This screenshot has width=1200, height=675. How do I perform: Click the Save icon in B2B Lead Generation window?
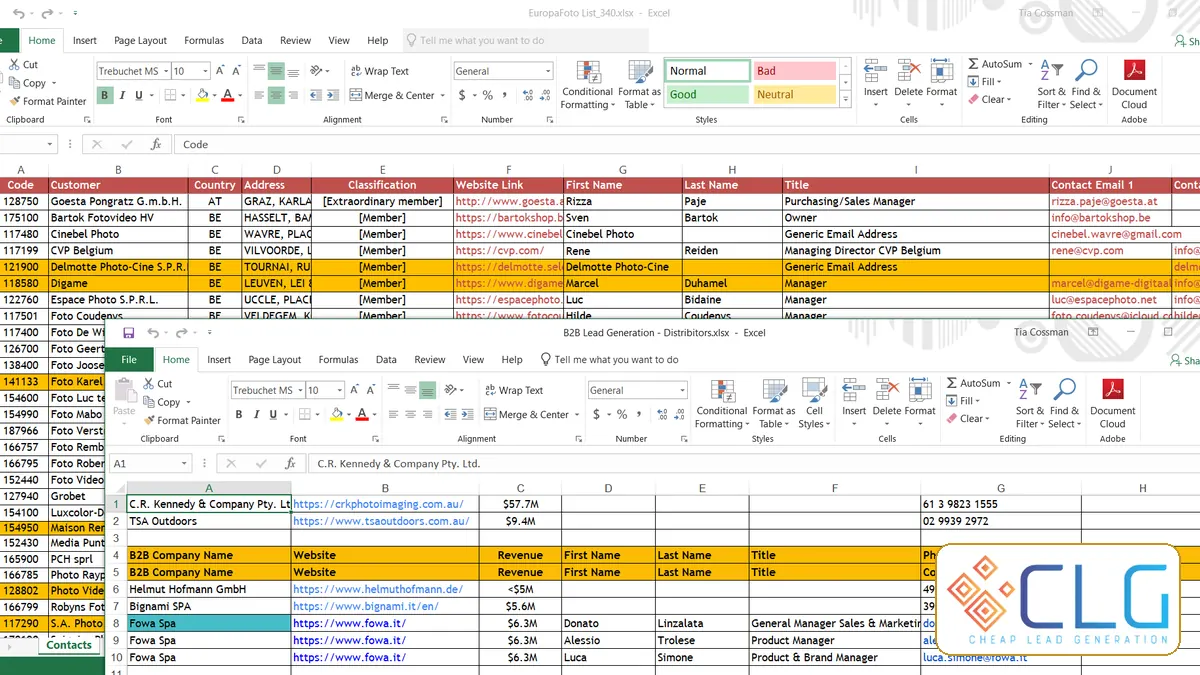[x=128, y=332]
